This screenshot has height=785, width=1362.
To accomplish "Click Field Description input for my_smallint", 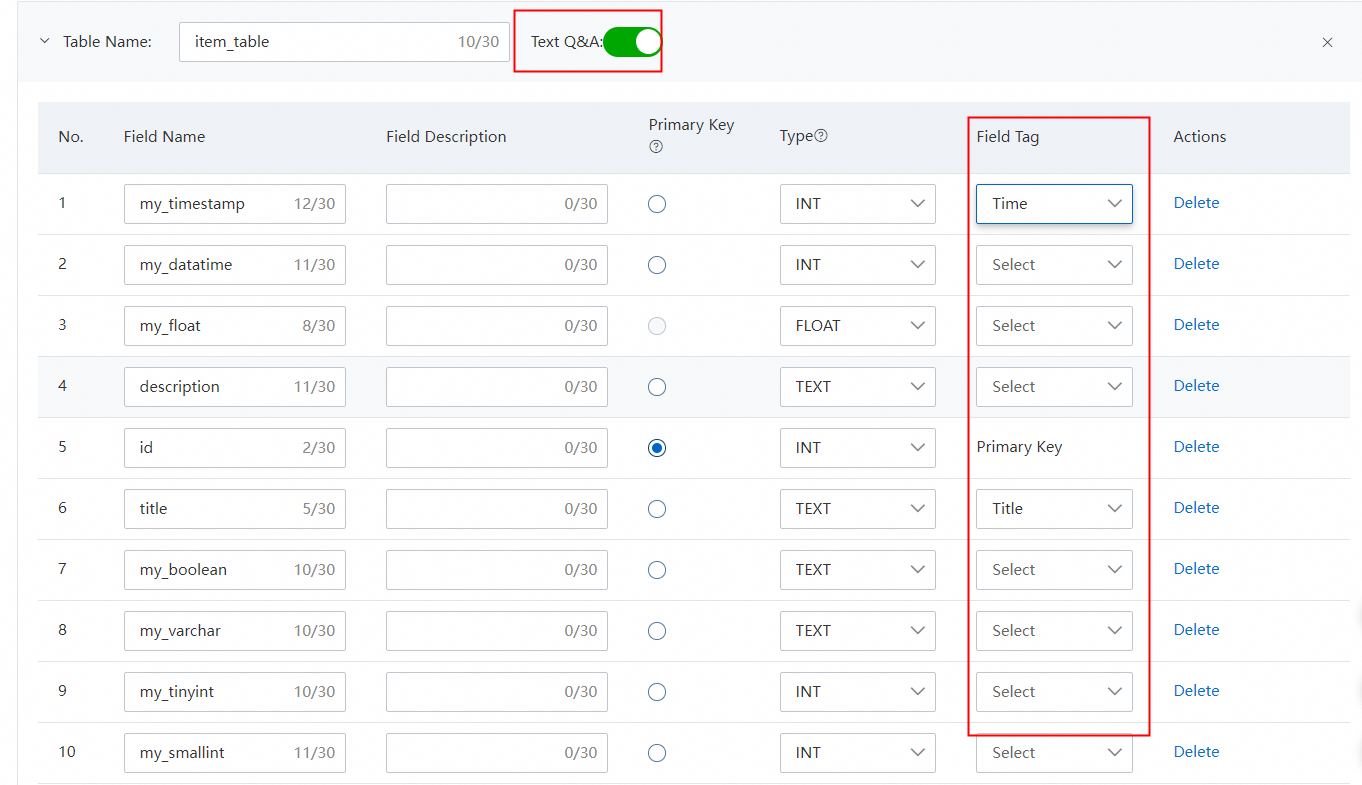I will tap(497, 753).
